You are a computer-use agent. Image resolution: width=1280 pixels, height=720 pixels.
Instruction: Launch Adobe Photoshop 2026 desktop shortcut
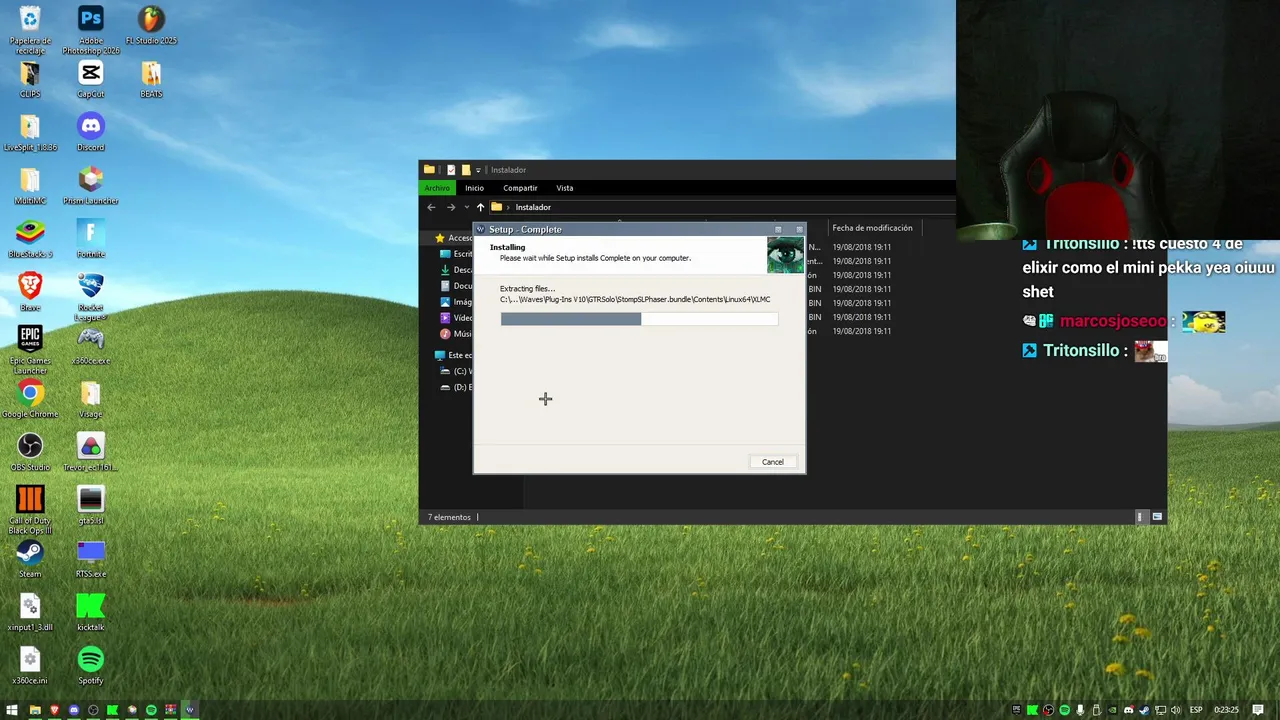[x=90, y=30]
